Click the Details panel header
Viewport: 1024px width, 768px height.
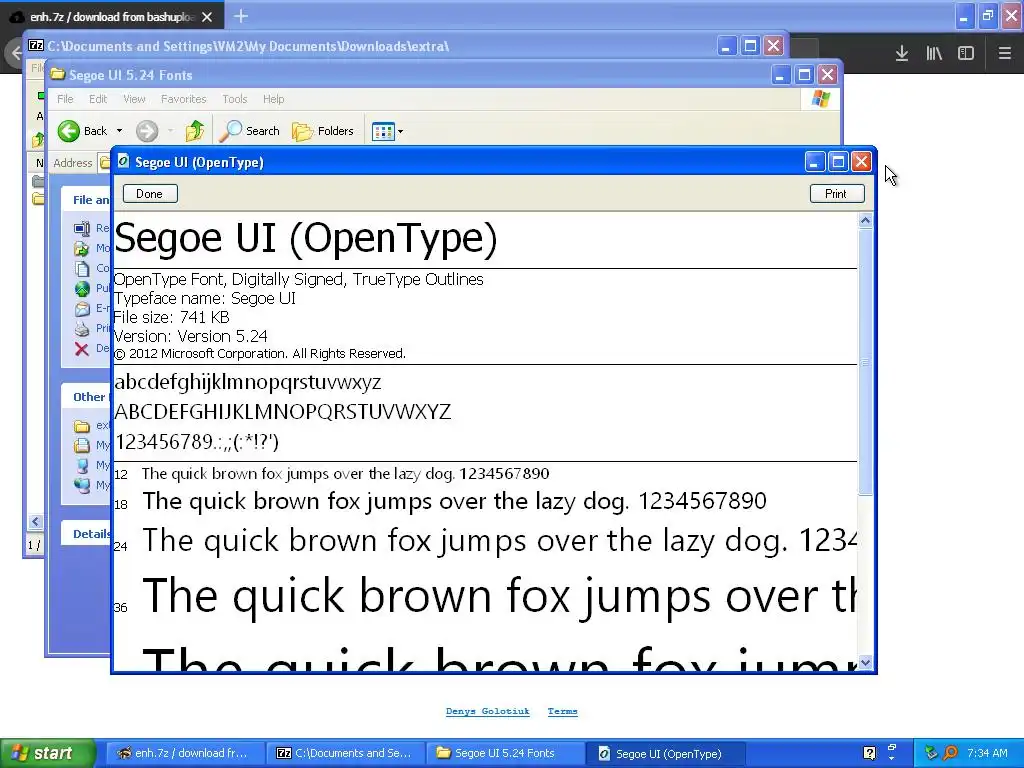[86, 534]
